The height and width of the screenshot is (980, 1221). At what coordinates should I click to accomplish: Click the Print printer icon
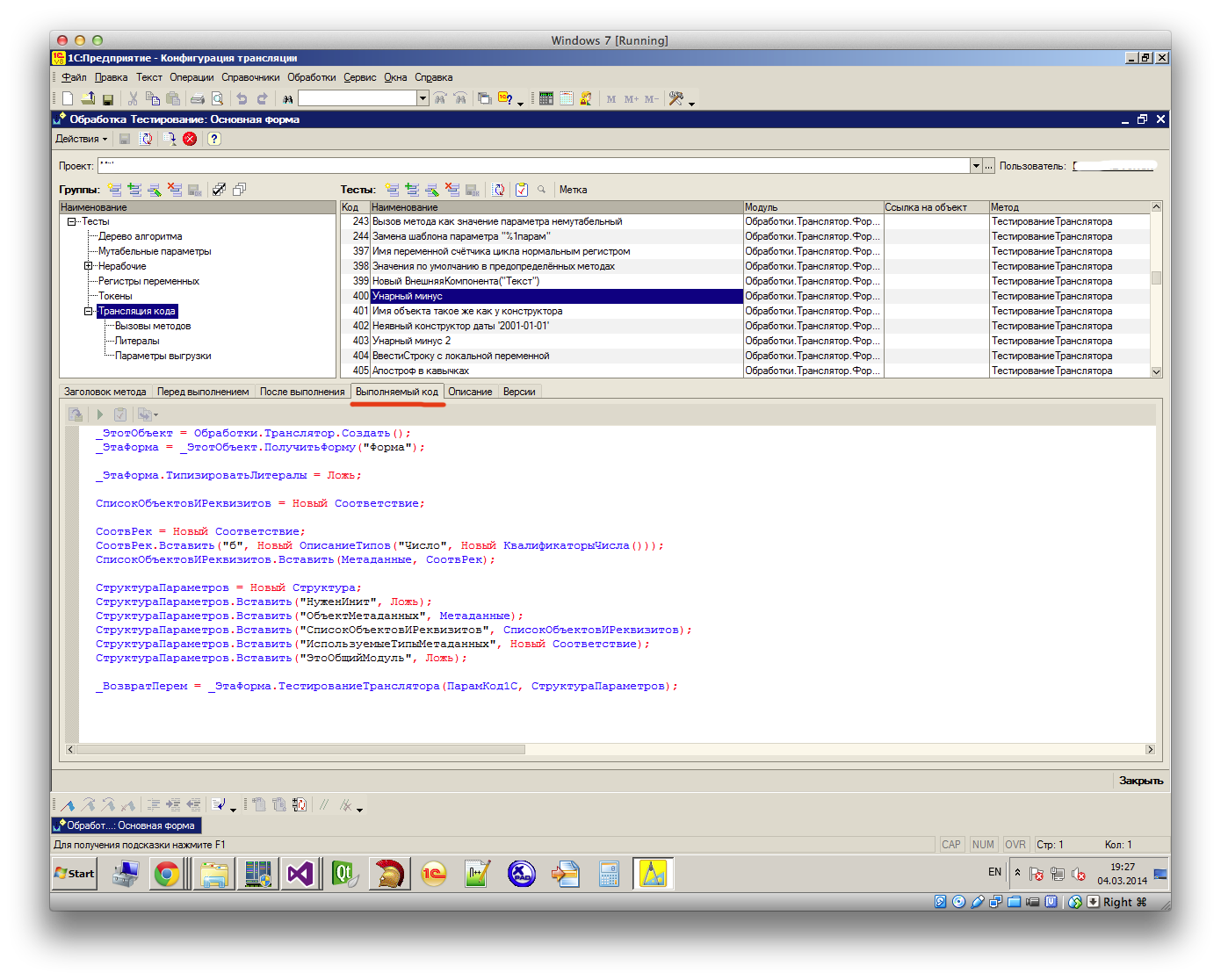pyautogui.click(x=198, y=99)
